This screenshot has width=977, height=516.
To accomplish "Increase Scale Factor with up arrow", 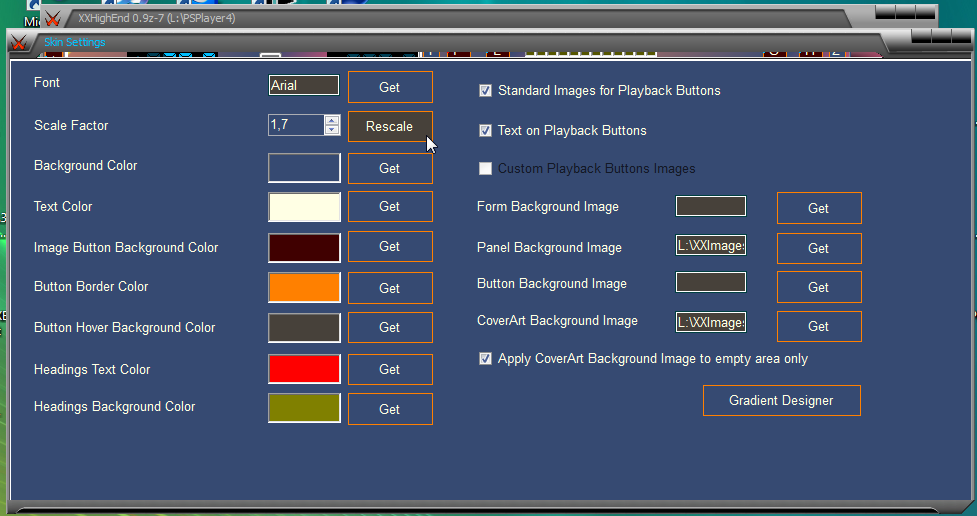I will [332, 120].
